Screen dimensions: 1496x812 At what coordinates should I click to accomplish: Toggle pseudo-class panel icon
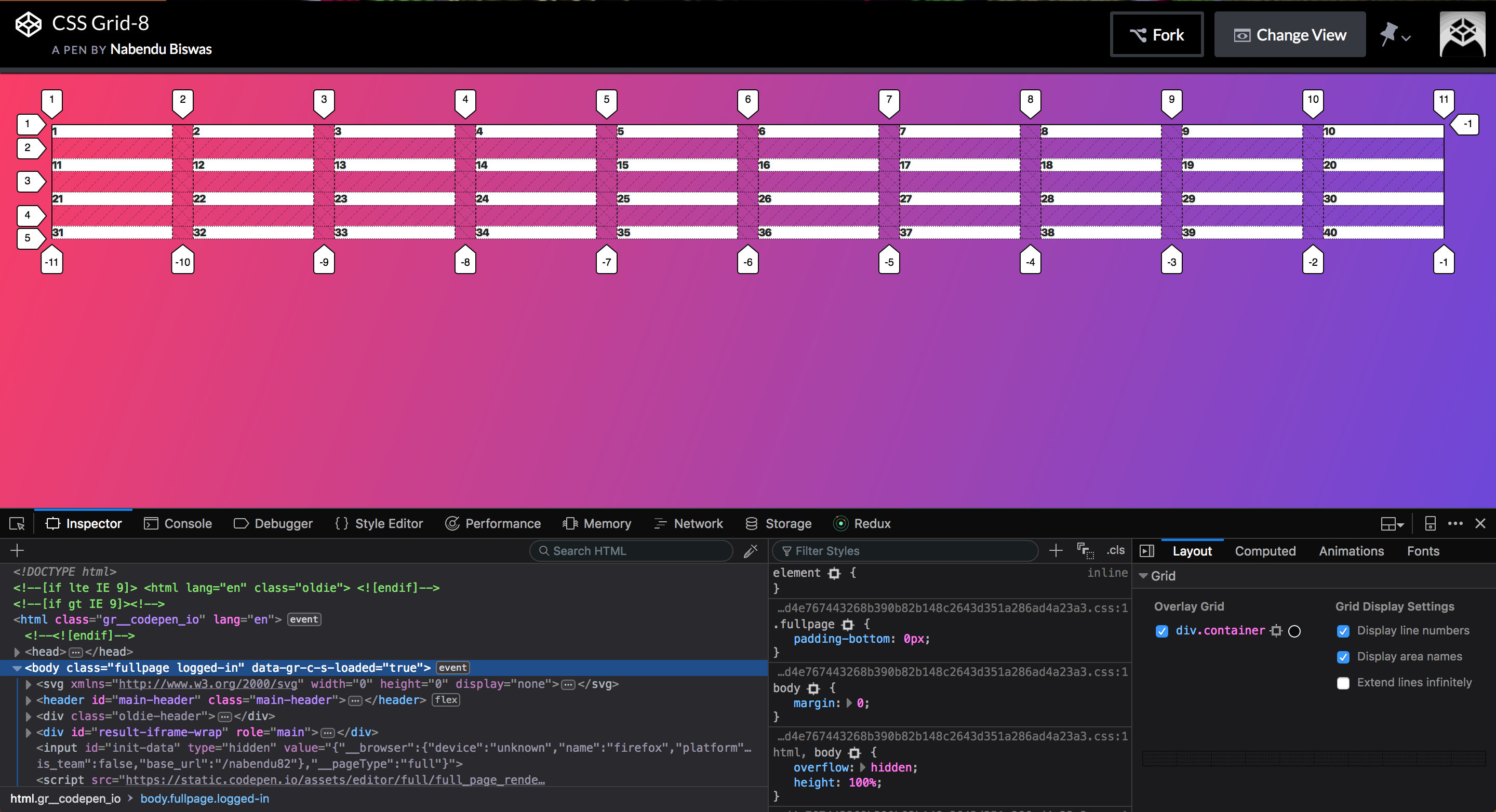(x=1085, y=550)
